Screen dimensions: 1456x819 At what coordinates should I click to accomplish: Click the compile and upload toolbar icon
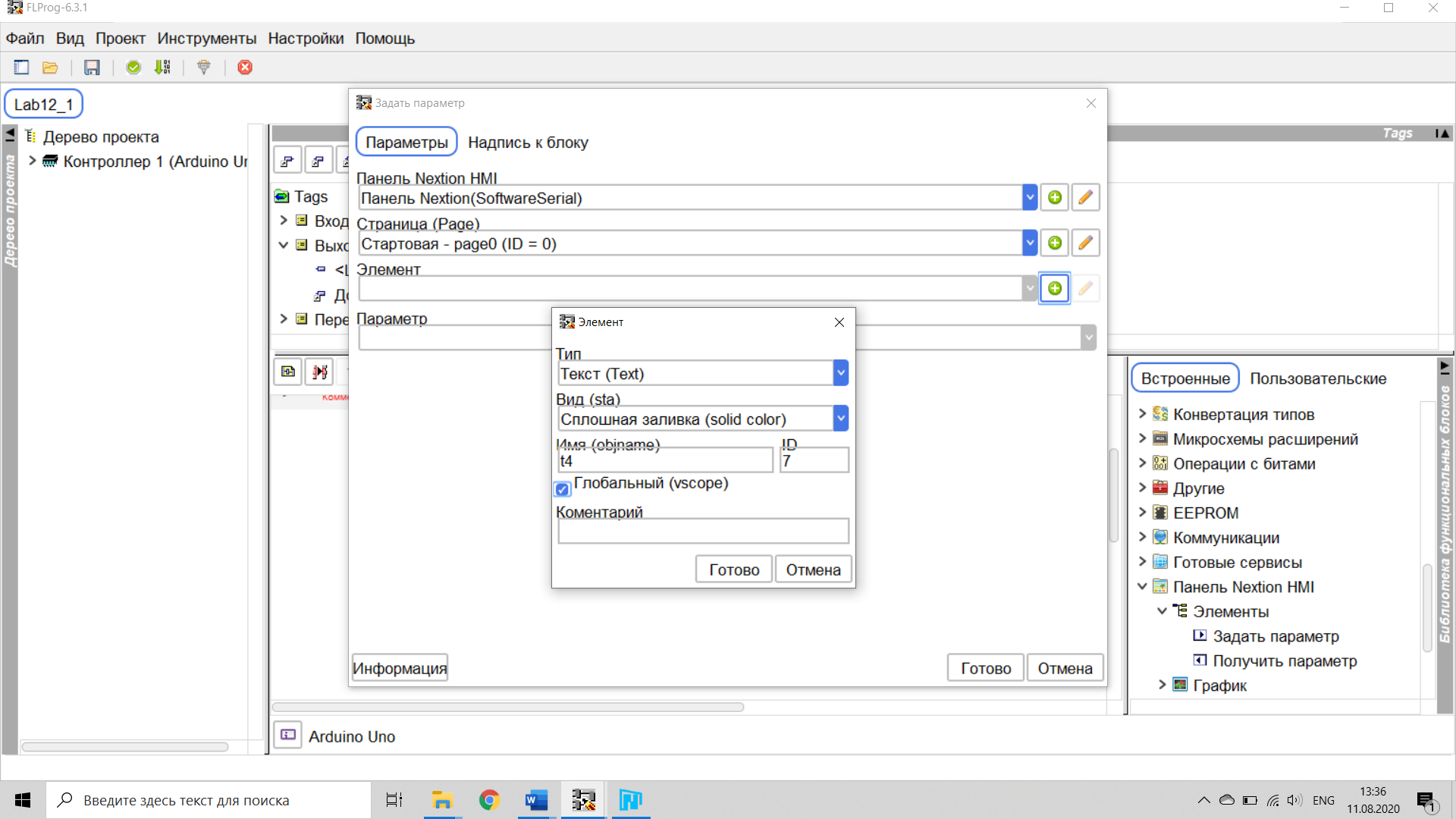[162, 67]
